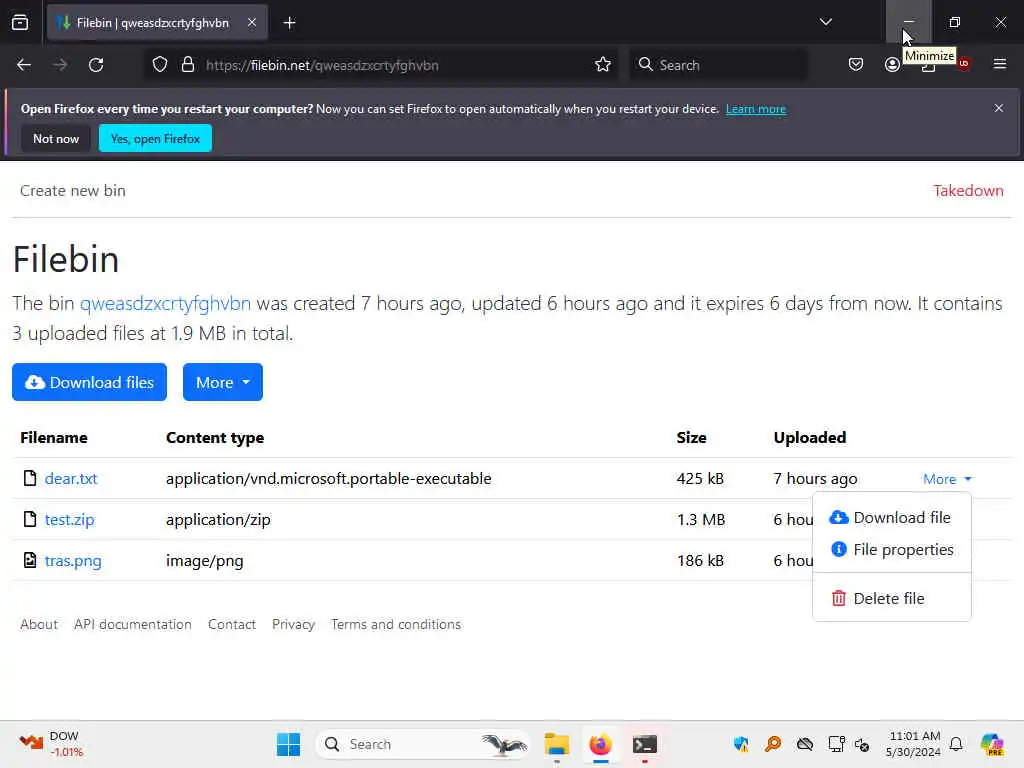Choose File properties from the menu
The height and width of the screenshot is (768, 1024).
(x=892, y=550)
